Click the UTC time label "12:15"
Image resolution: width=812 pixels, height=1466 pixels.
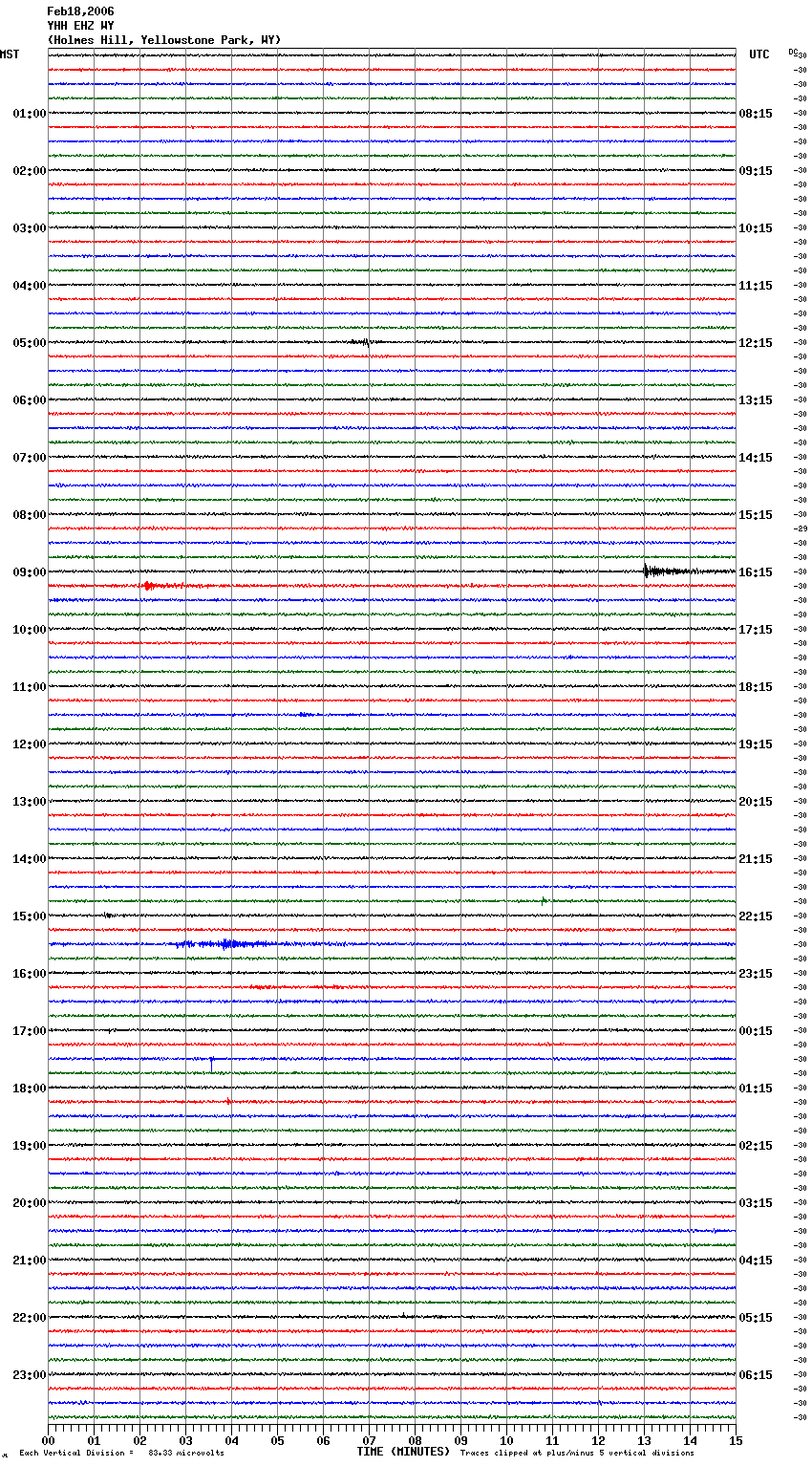click(756, 343)
